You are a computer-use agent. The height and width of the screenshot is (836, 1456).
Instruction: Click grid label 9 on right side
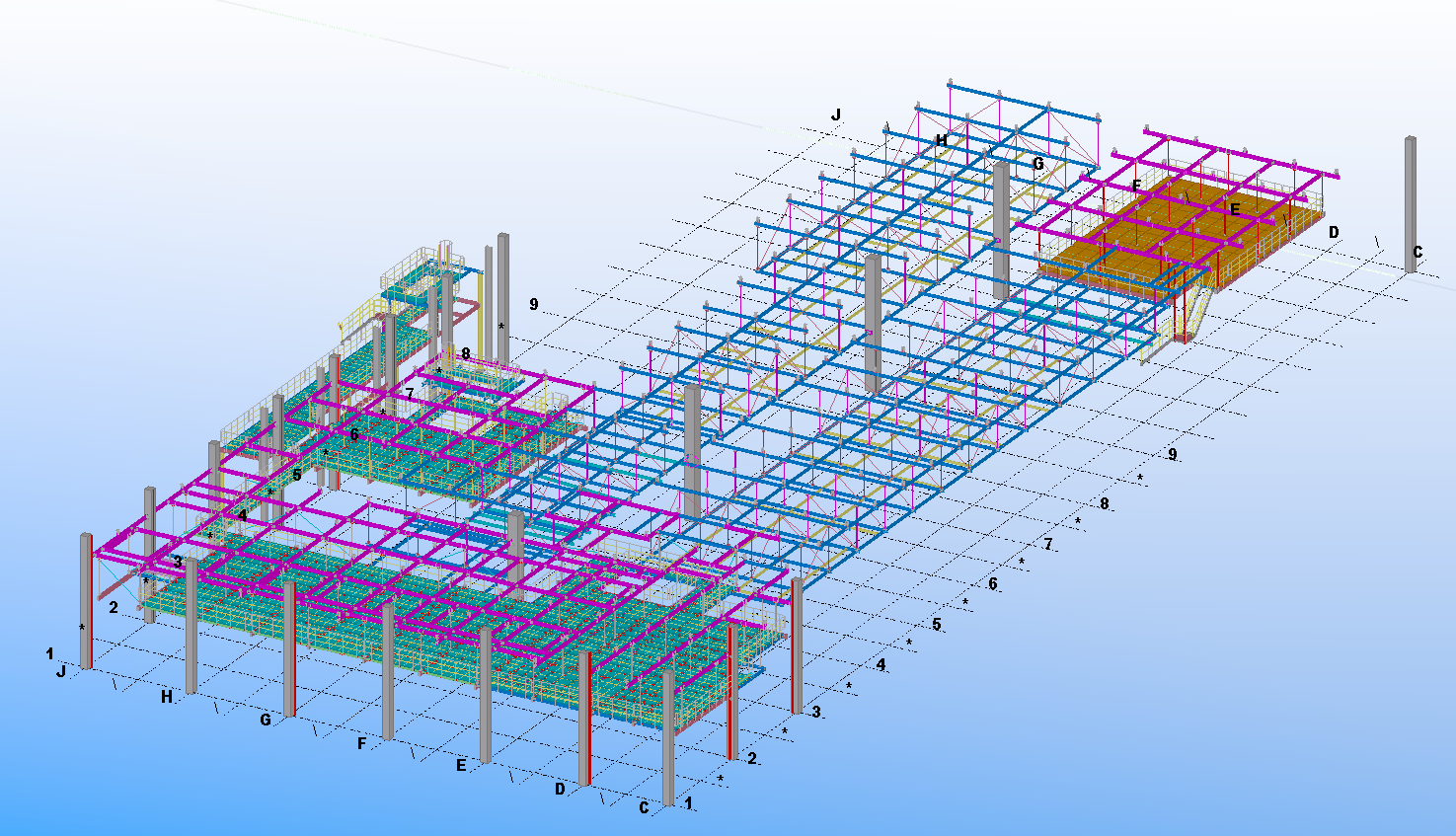[1173, 454]
